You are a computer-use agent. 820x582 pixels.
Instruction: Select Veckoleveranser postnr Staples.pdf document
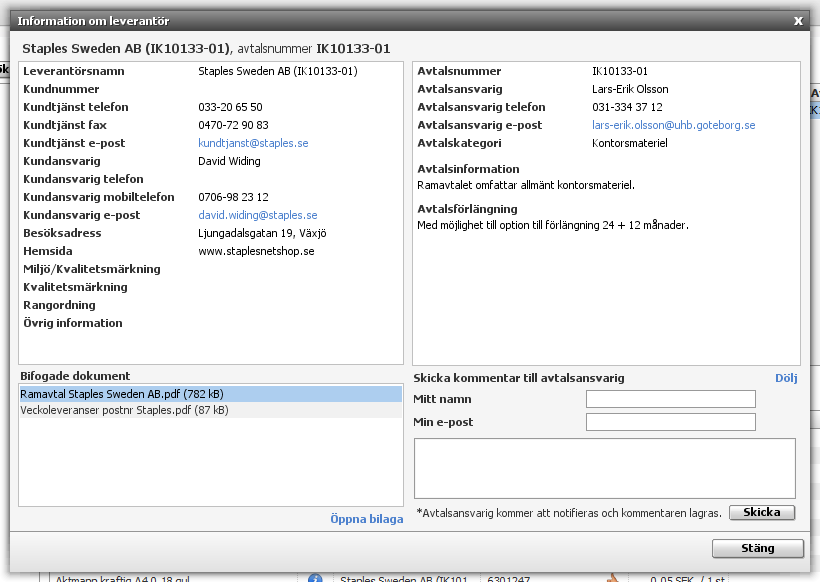tap(211, 410)
